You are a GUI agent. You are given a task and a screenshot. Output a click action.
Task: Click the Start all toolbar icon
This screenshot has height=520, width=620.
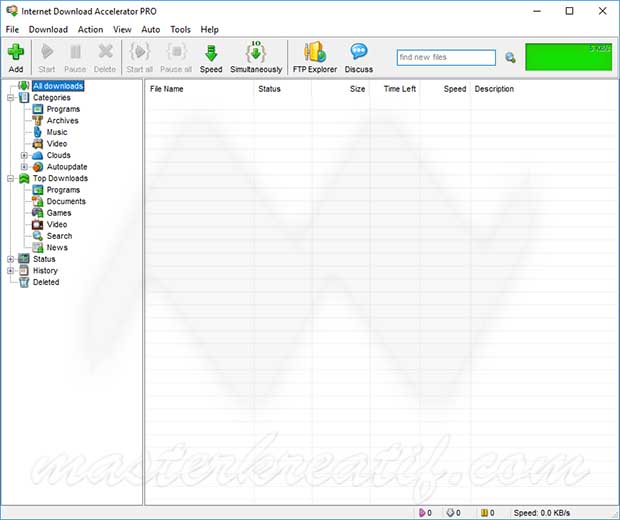(x=140, y=52)
